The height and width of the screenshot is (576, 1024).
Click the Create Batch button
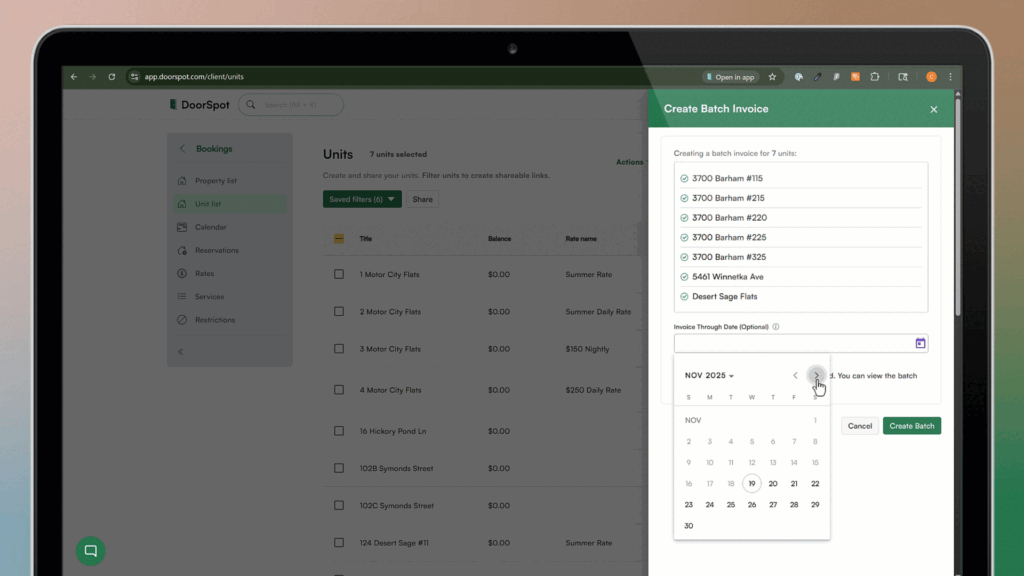coord(911,426)
